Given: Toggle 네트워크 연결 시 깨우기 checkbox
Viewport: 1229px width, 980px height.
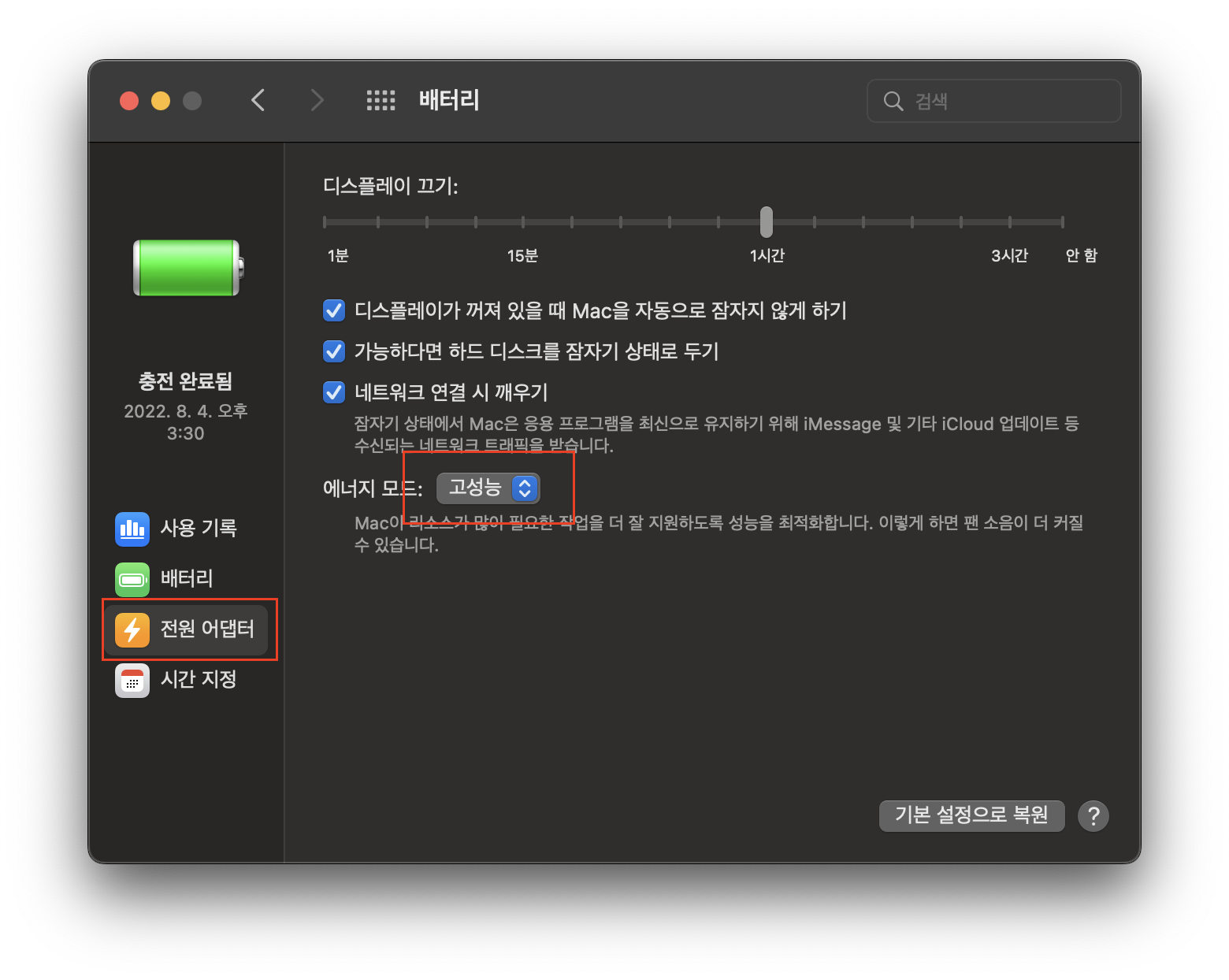Looking at the screenshot, I should (334, 392).
